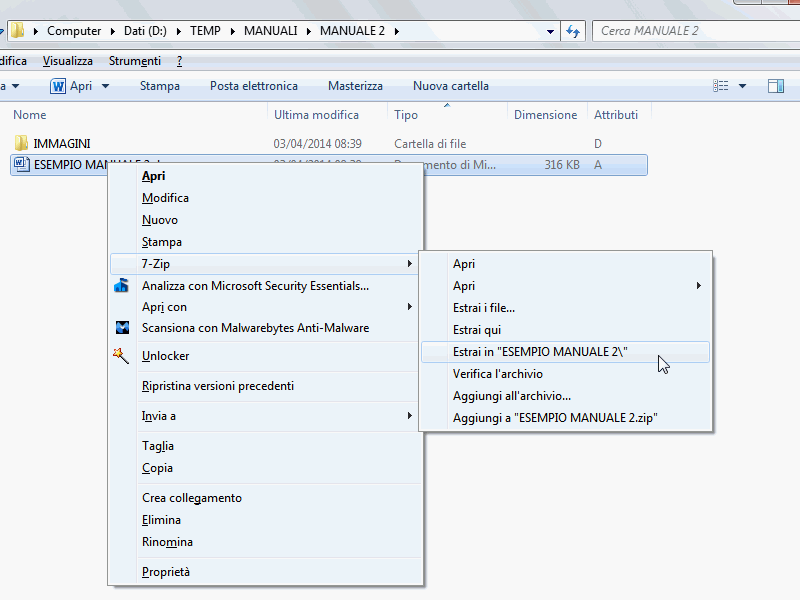The width and height of the screenshot is (800, 600).
Task: Click the view layout icon
Action: coord(720,86)
